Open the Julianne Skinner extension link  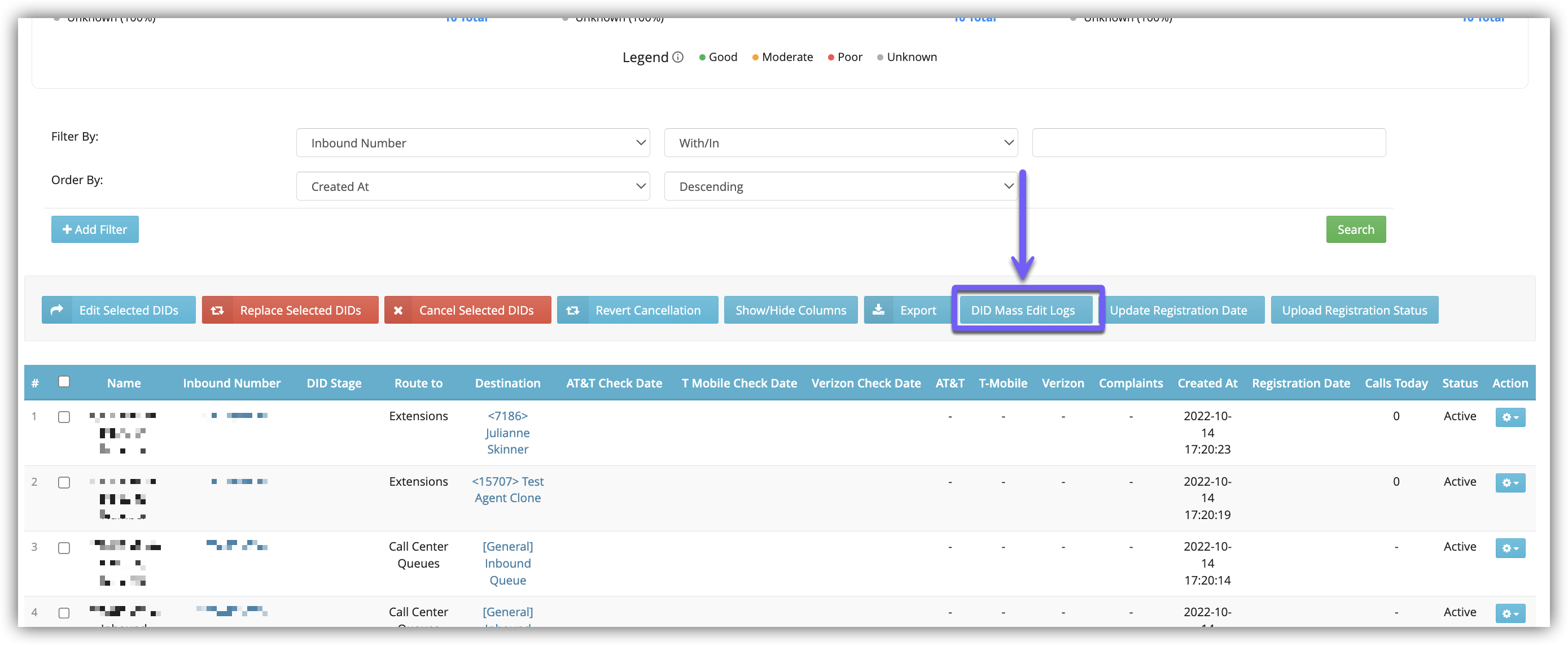click(x=507, y=433)
